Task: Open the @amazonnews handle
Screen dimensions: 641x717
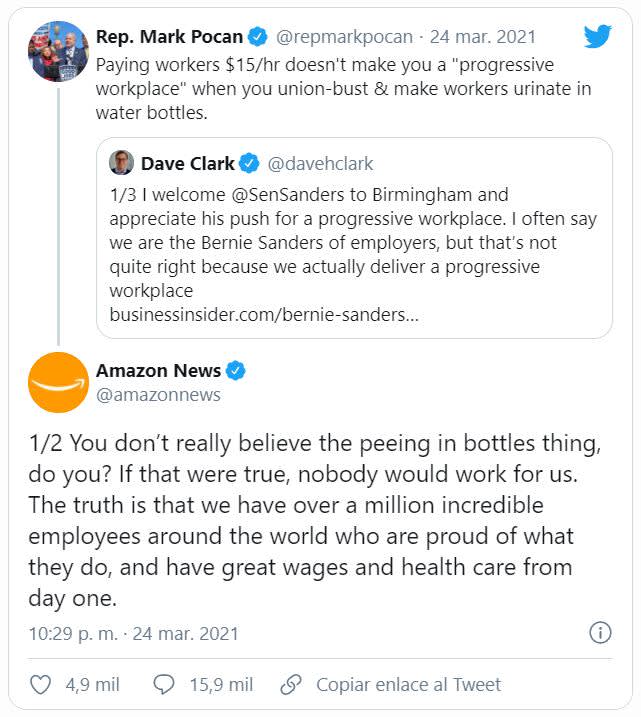Action: click(158, 395)
